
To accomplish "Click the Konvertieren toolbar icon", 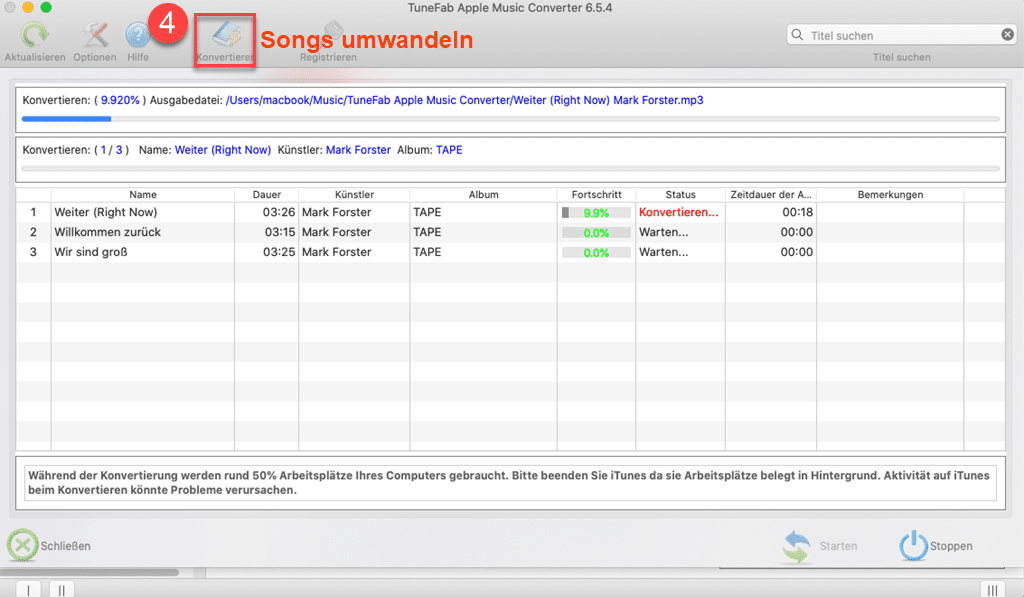I will pyautogui.click(x=223, y=38).
